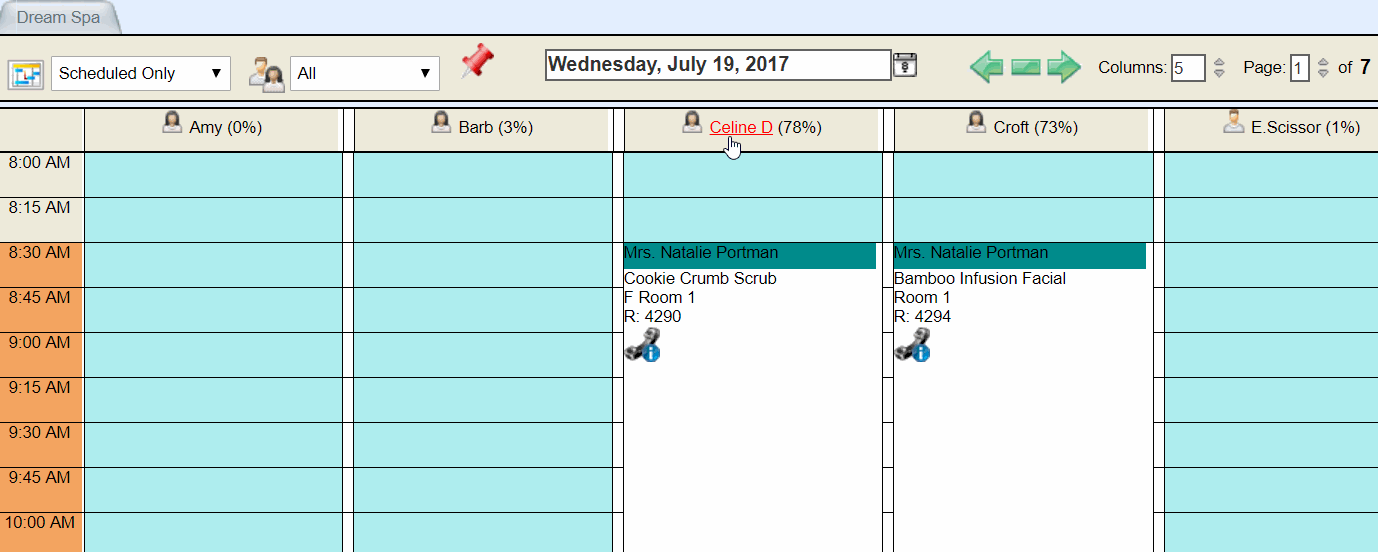Go to next day with right arrow
Image resolution: width=1378 pixels, height=552 pixels.
(x=1064, y=68)
